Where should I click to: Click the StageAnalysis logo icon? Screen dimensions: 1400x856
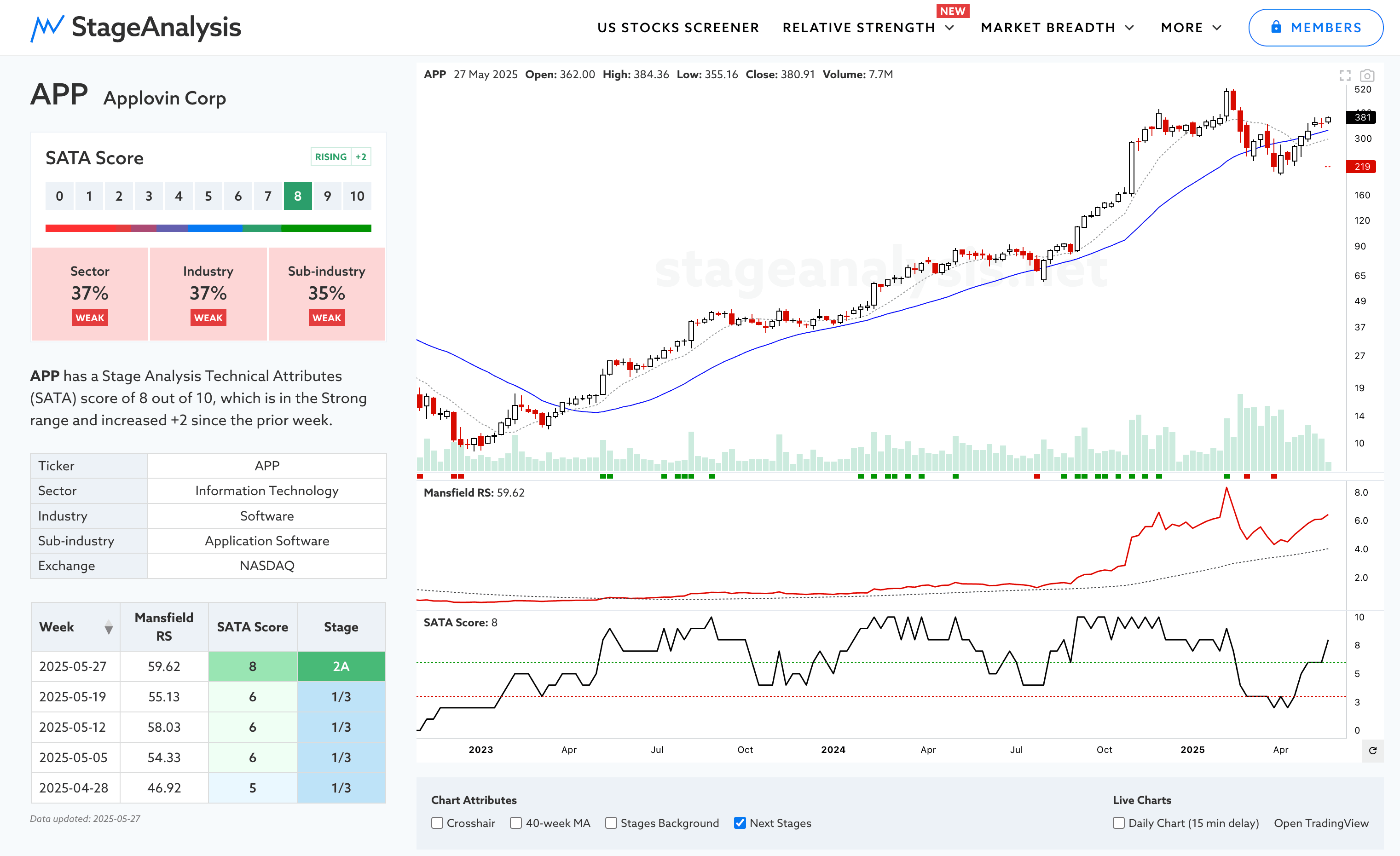pyautogui.click(x=47, y=28)
